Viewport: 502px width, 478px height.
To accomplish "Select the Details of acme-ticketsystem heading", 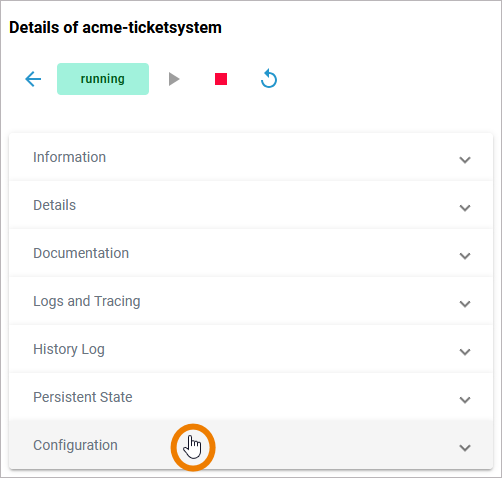I will (115, 28).
